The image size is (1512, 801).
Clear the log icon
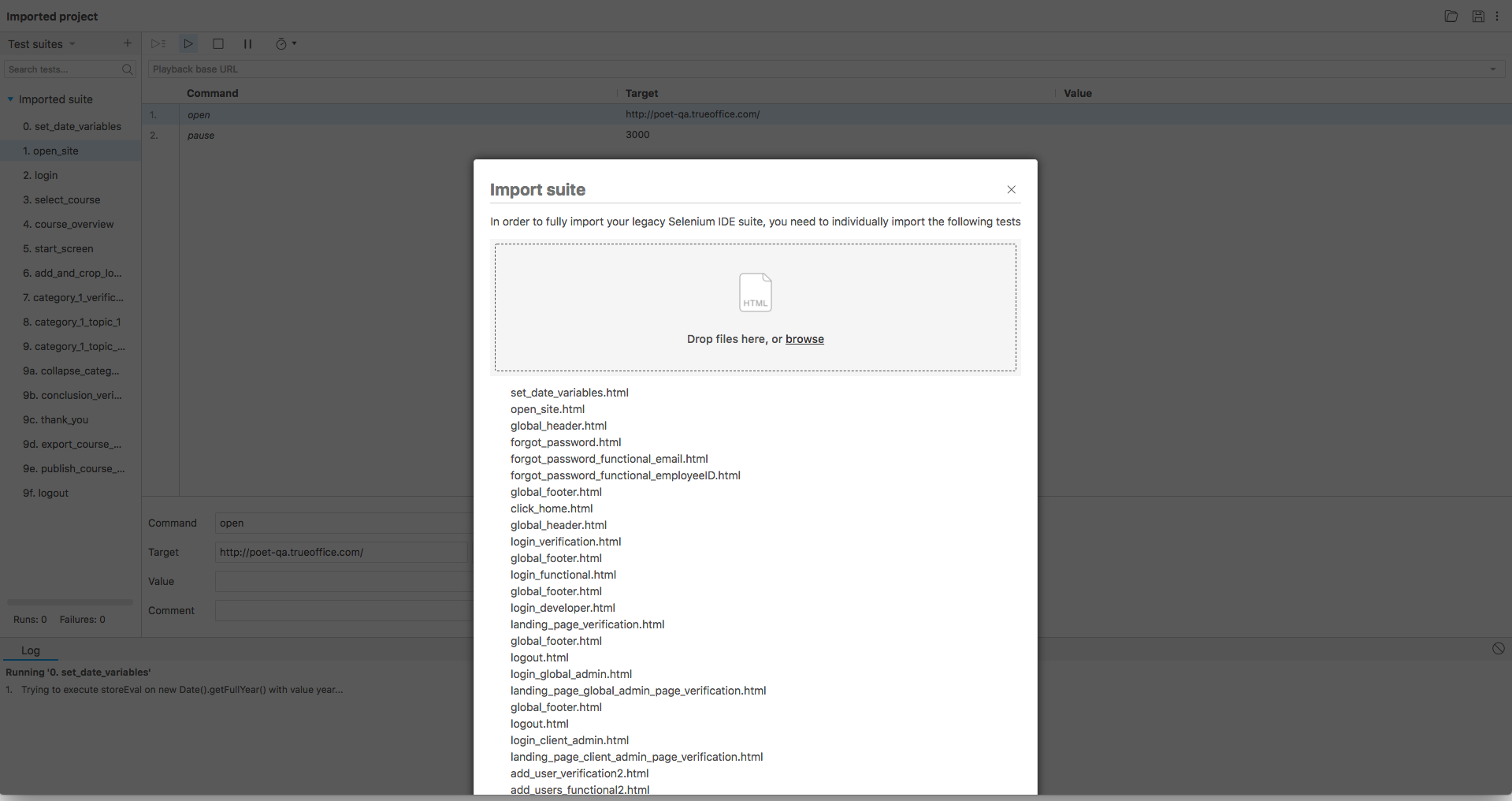point(1498,649)
